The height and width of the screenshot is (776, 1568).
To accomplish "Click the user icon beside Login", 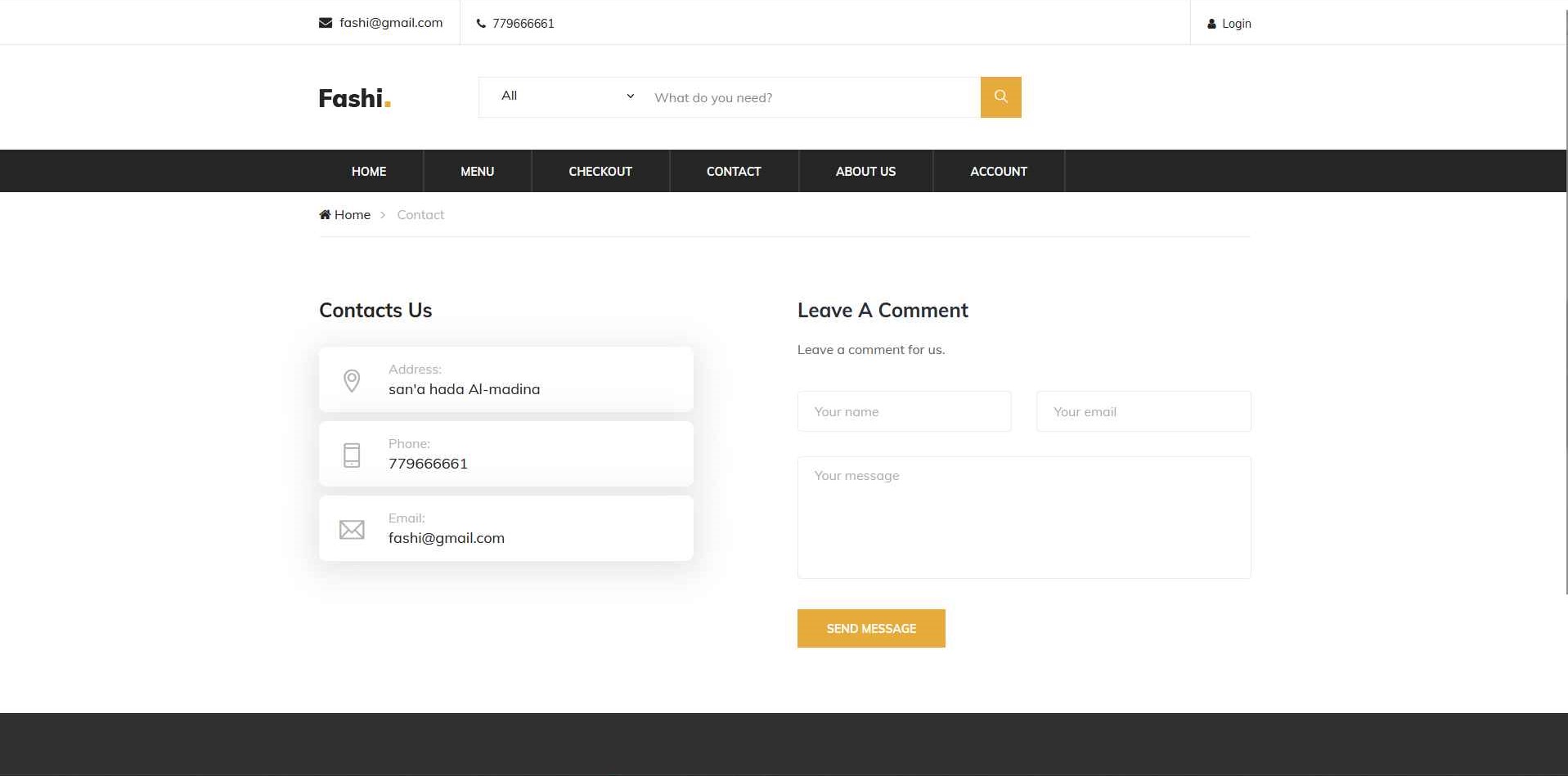I will [1211, 24].
